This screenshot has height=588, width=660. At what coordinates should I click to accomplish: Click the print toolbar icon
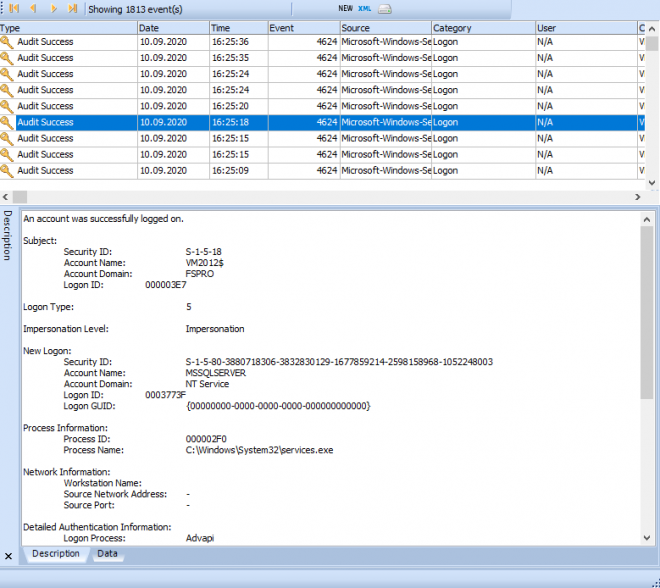[x=385, y=9]
